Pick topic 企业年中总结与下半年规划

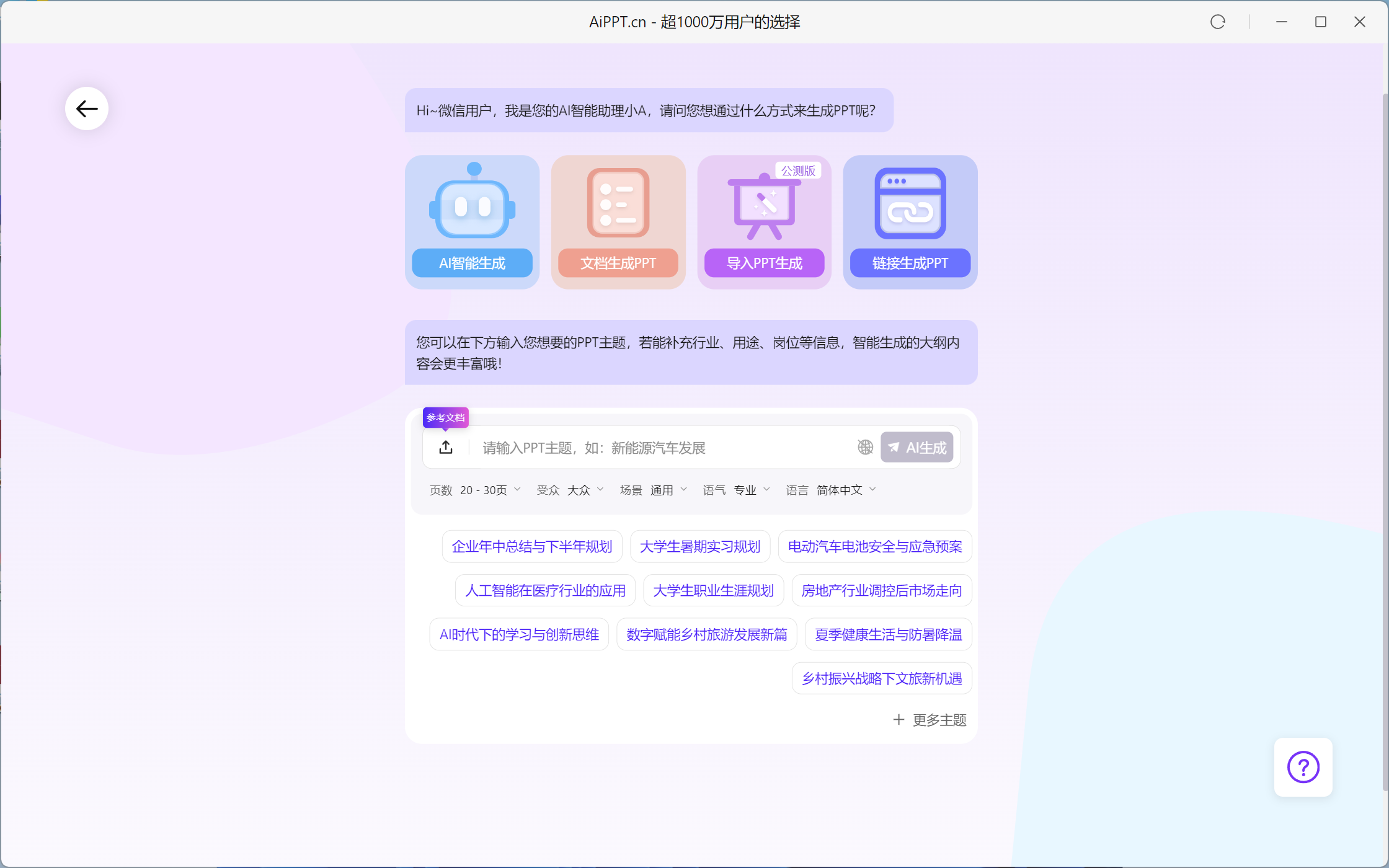(532, 547)
